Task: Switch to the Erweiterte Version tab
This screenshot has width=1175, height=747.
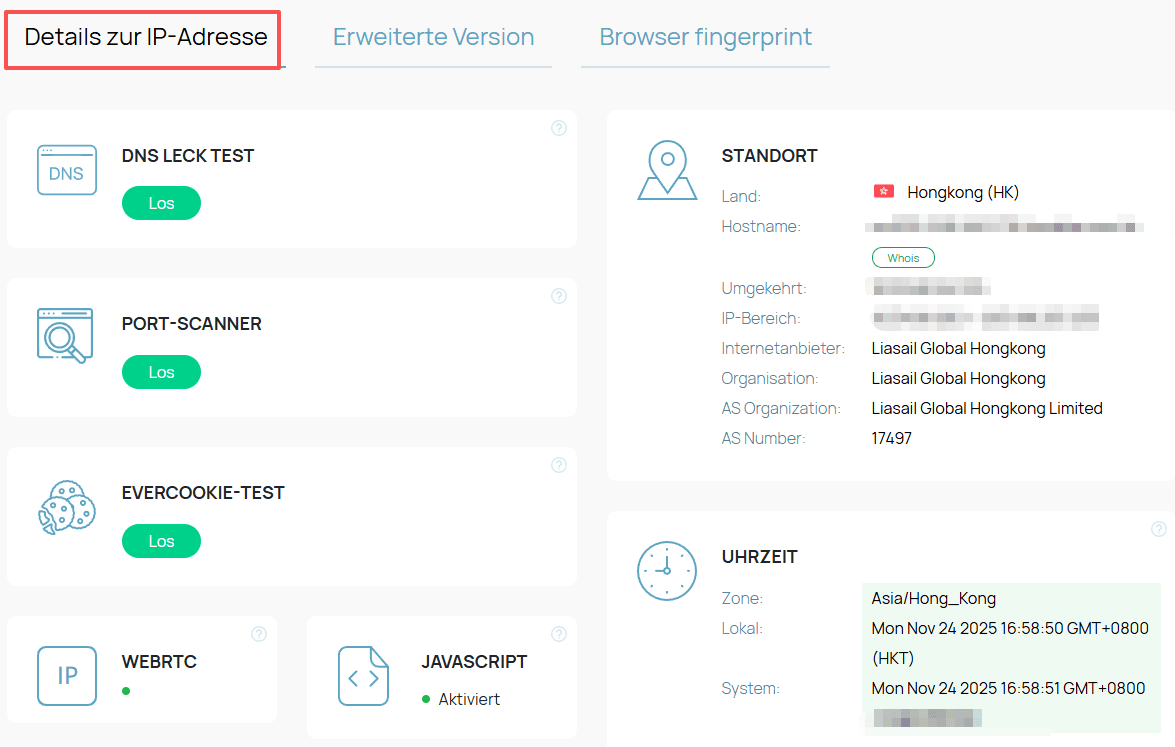Action: (x=433, y=38)
